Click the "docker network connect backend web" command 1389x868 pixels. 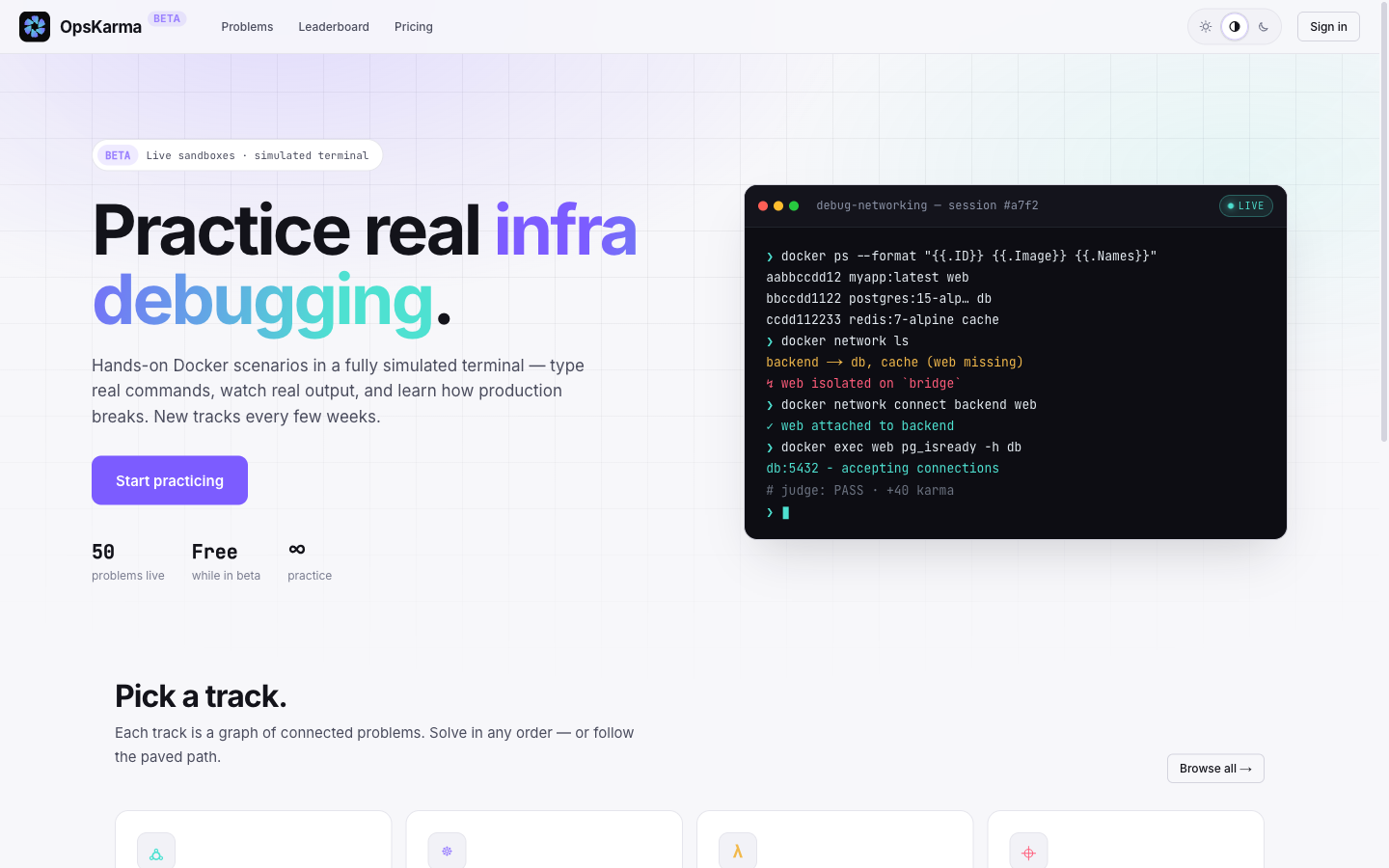point(901,405)
